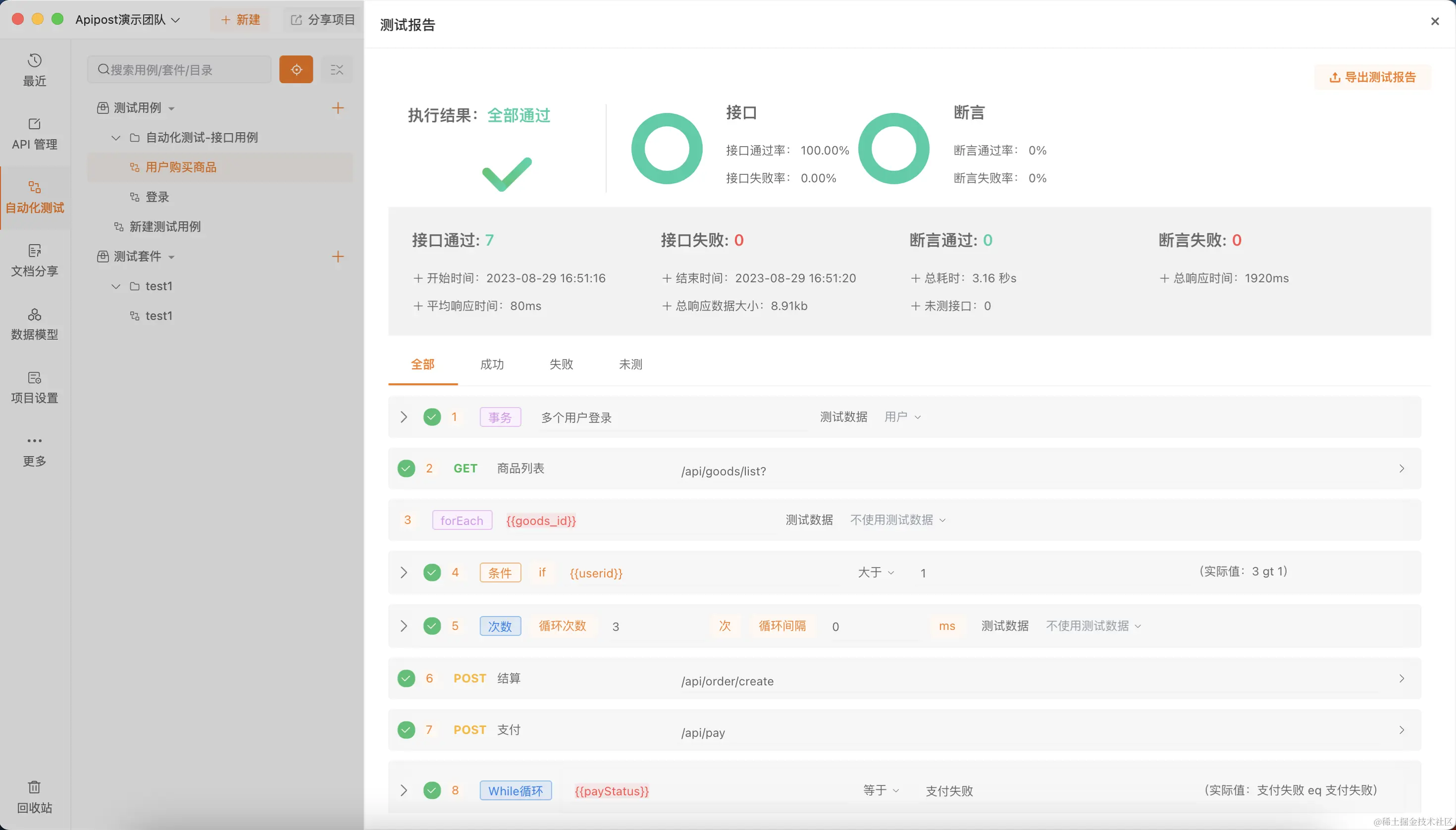Viewport: 1456px width, 830px height.
Task: Open the API 管理 sidebar icon
Action: click(34, 133)
